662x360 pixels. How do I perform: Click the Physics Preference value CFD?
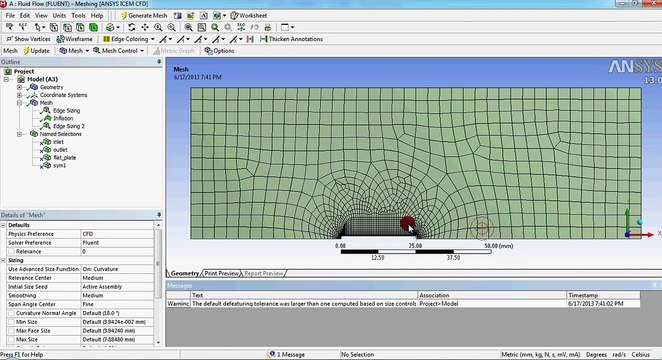click(117, 234)
